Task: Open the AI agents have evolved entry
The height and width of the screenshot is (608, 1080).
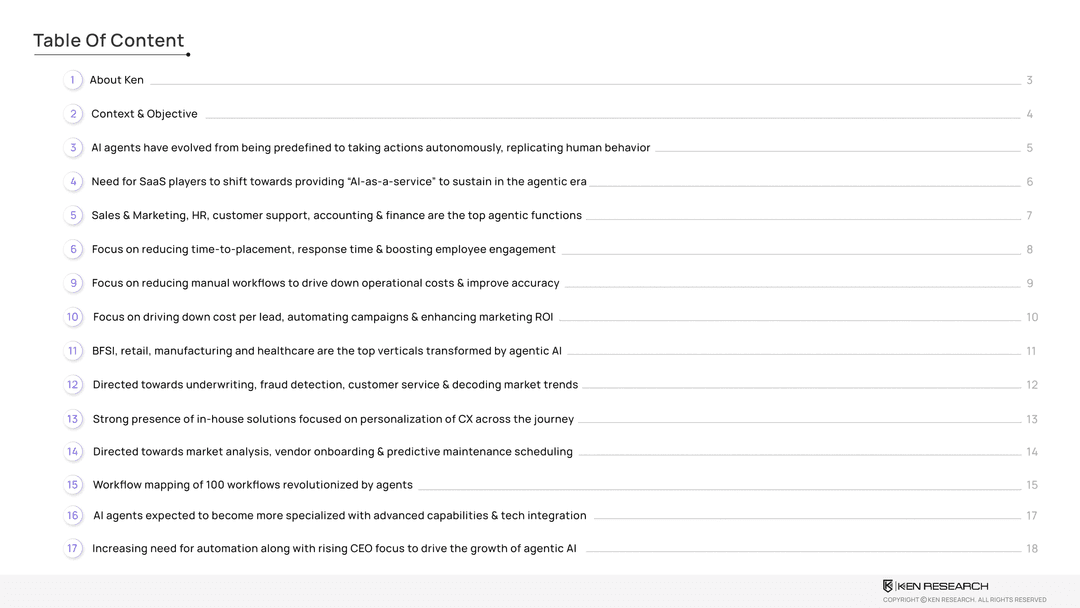Action: coord(370,148)
